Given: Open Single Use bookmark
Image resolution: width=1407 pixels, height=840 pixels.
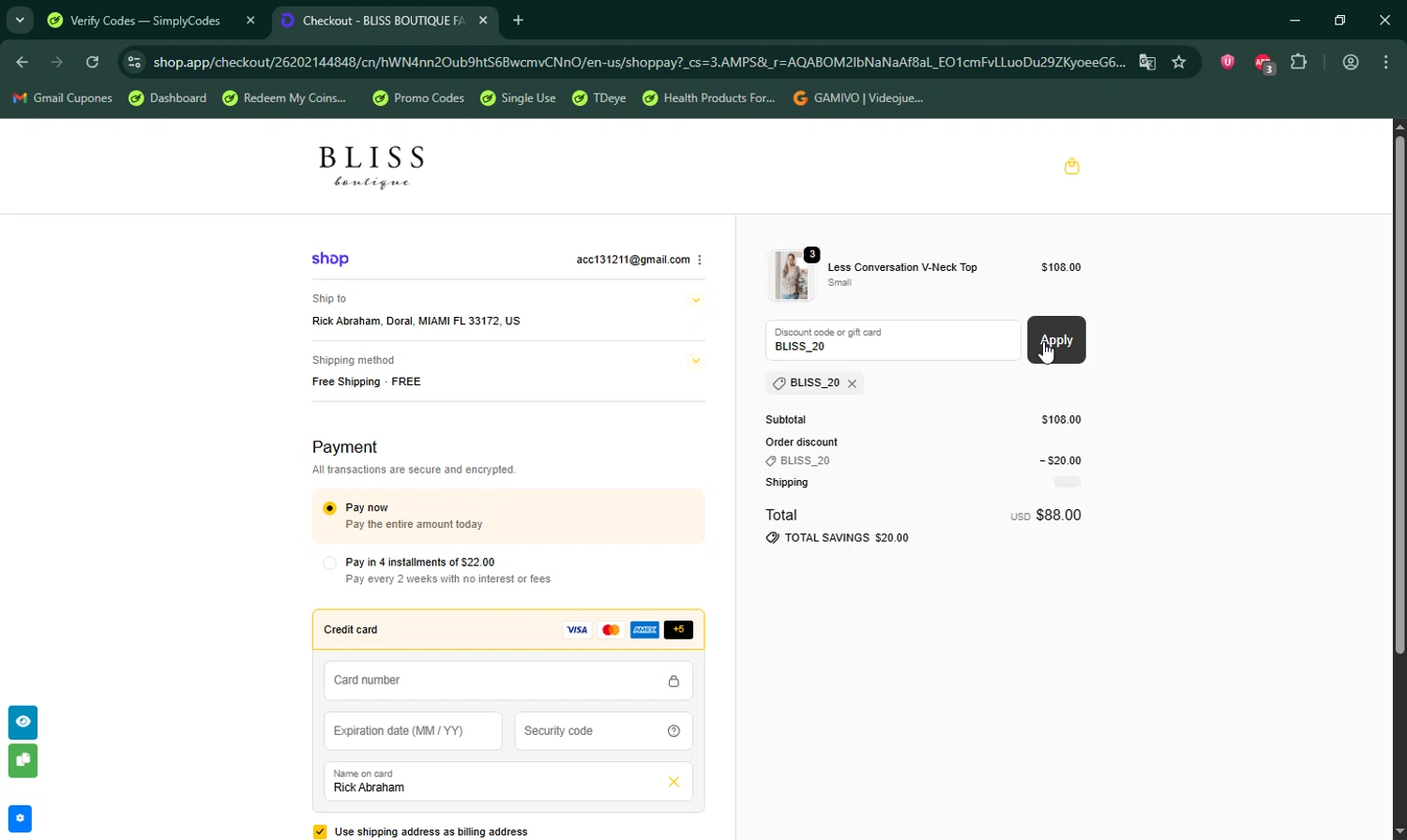Looking at the screenshot, I should (518, 97).
